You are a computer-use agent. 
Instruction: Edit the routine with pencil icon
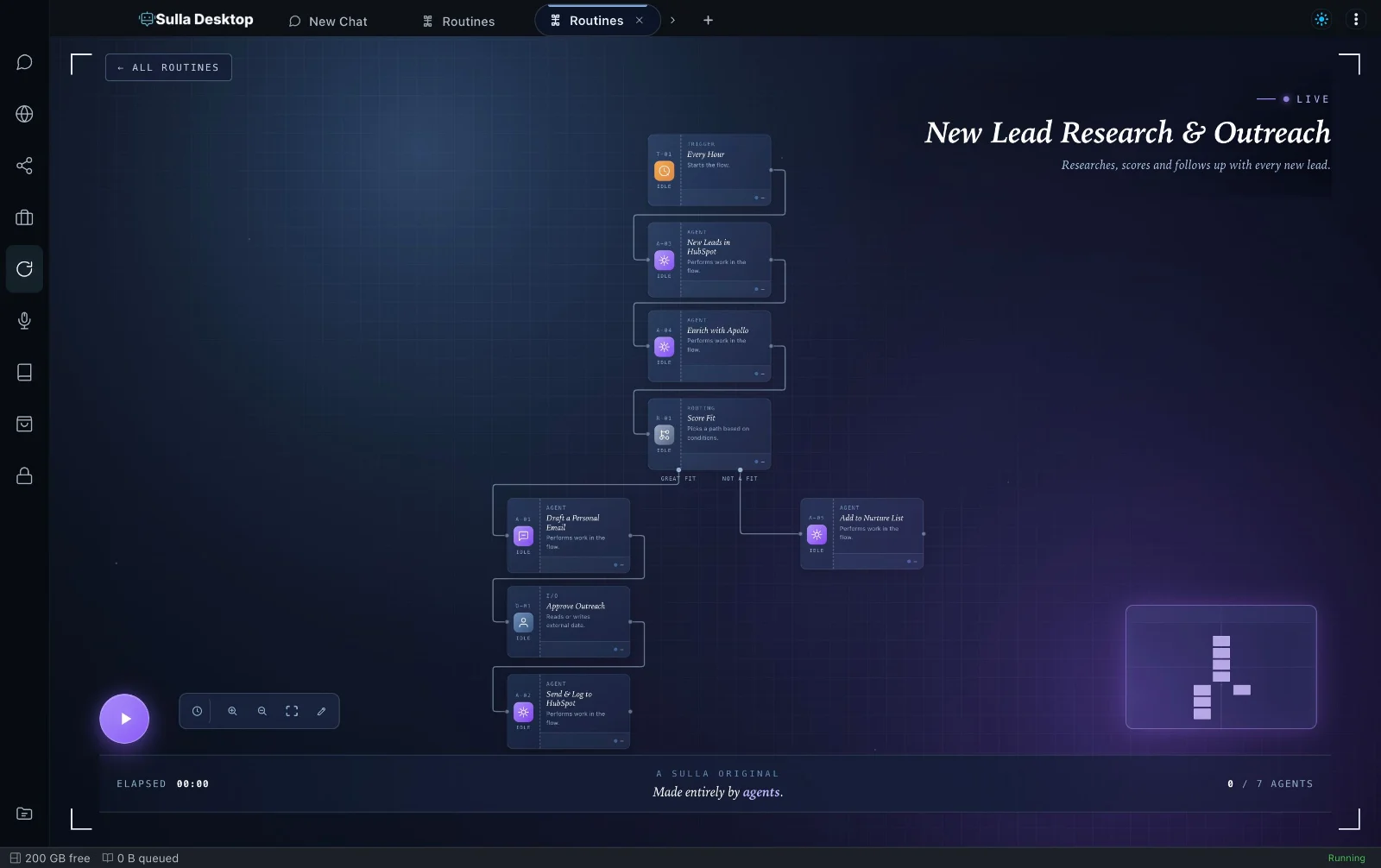(321, 711)
